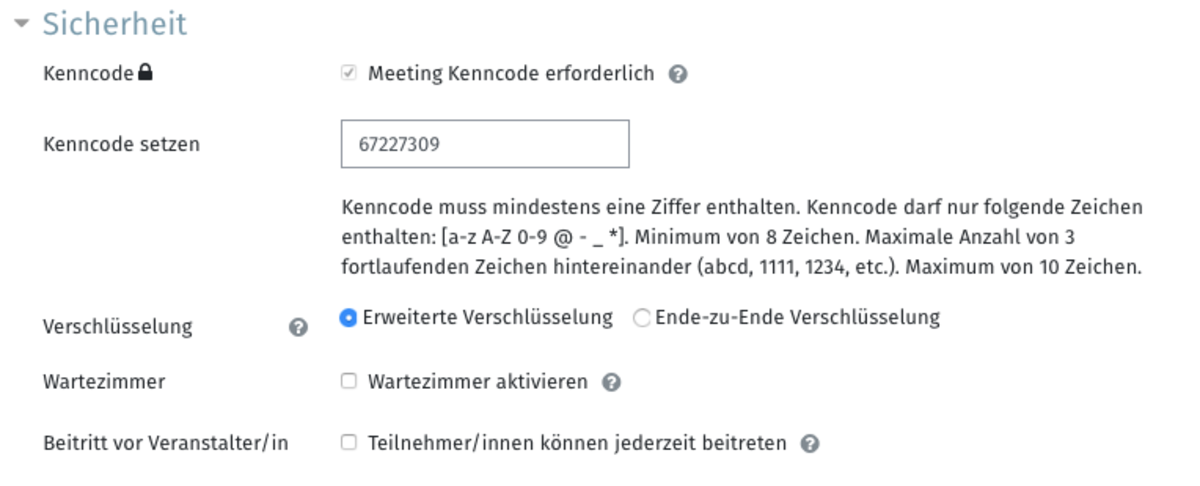The image size is (1200, 486).
Task: Click the Verschlüsselung row label
Action: (x=118, y=327)
